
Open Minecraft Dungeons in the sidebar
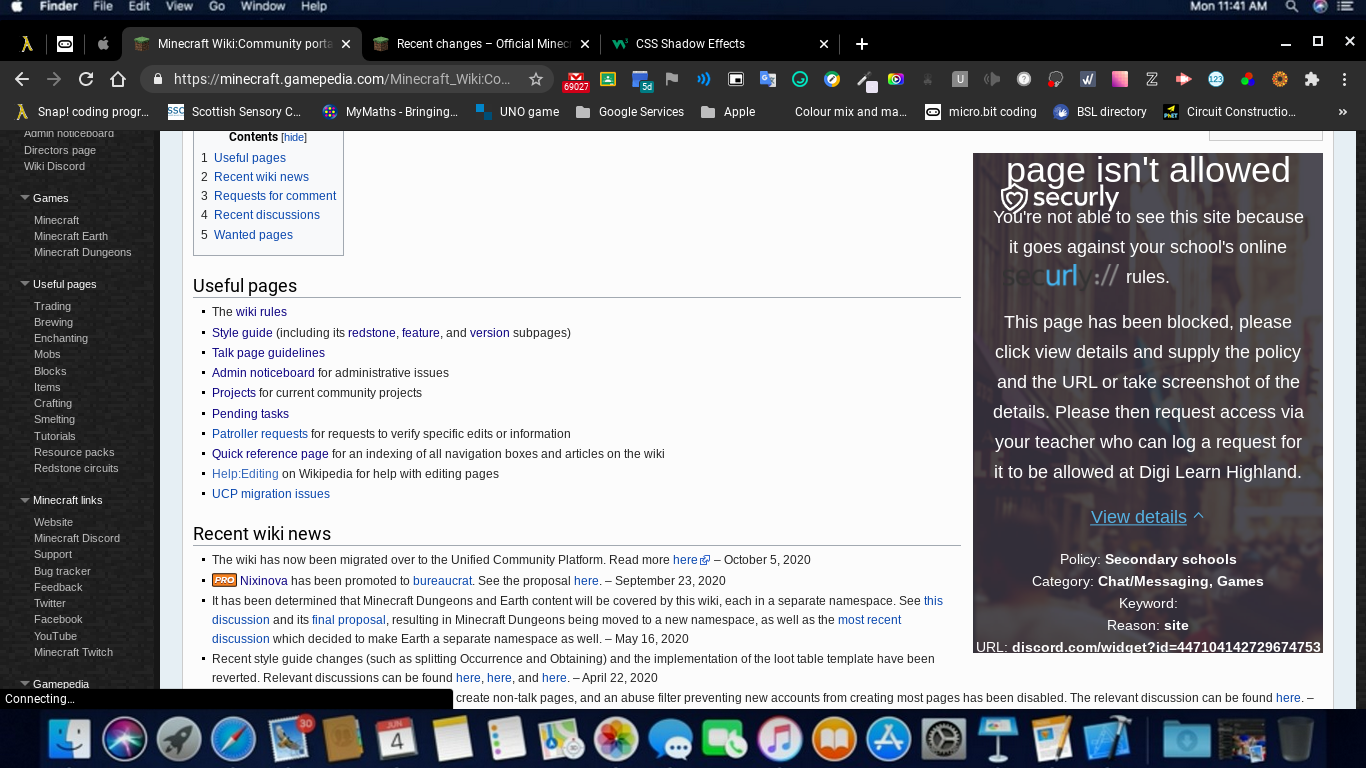tap(83, 252)
